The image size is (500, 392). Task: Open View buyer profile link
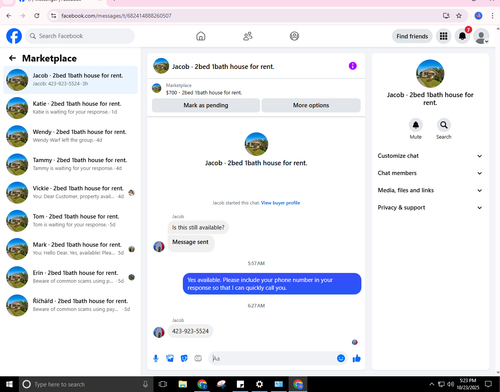(x=280, y=203)
